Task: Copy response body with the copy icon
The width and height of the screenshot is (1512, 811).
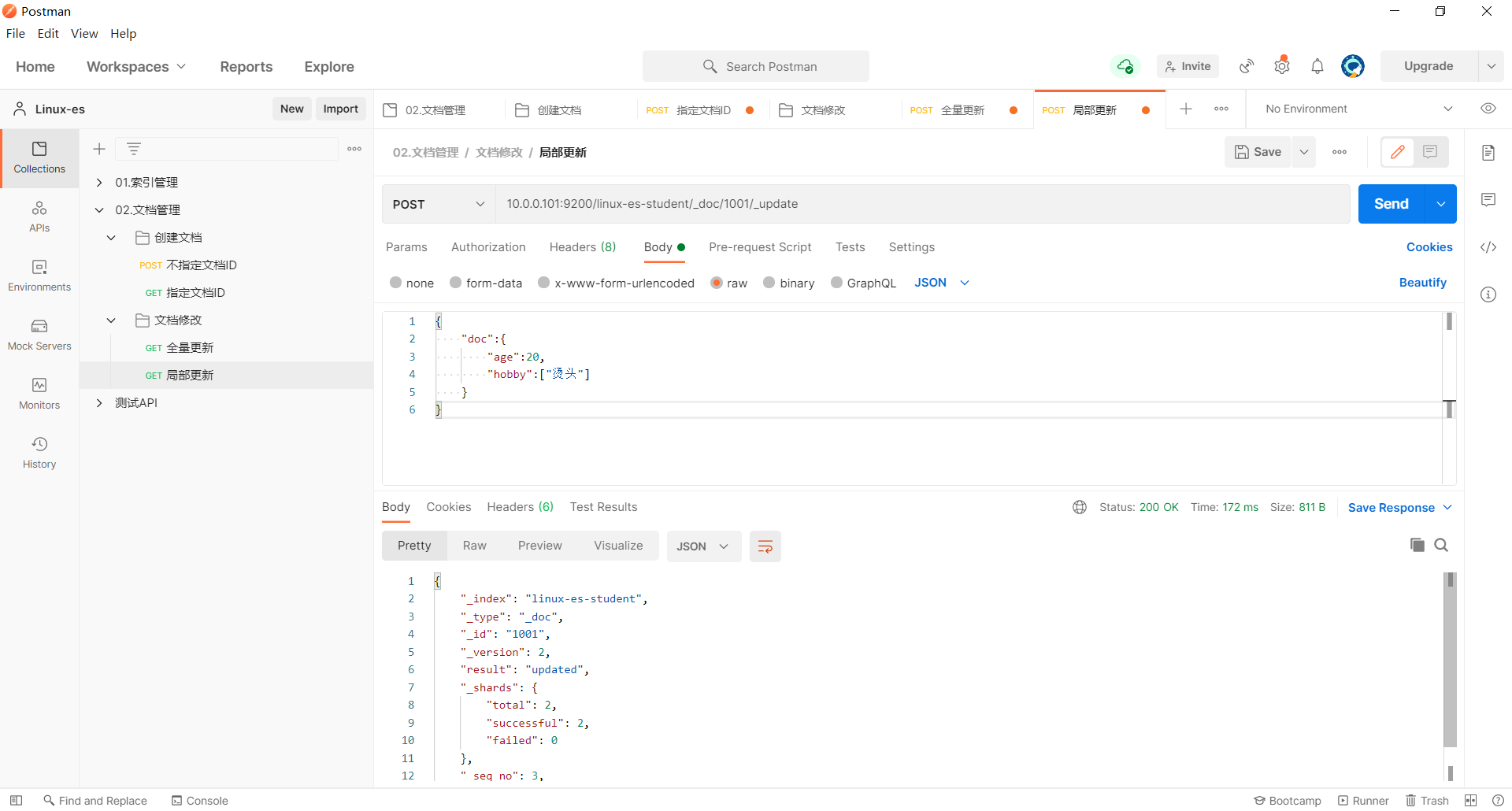Action: tap(1417, 545)
